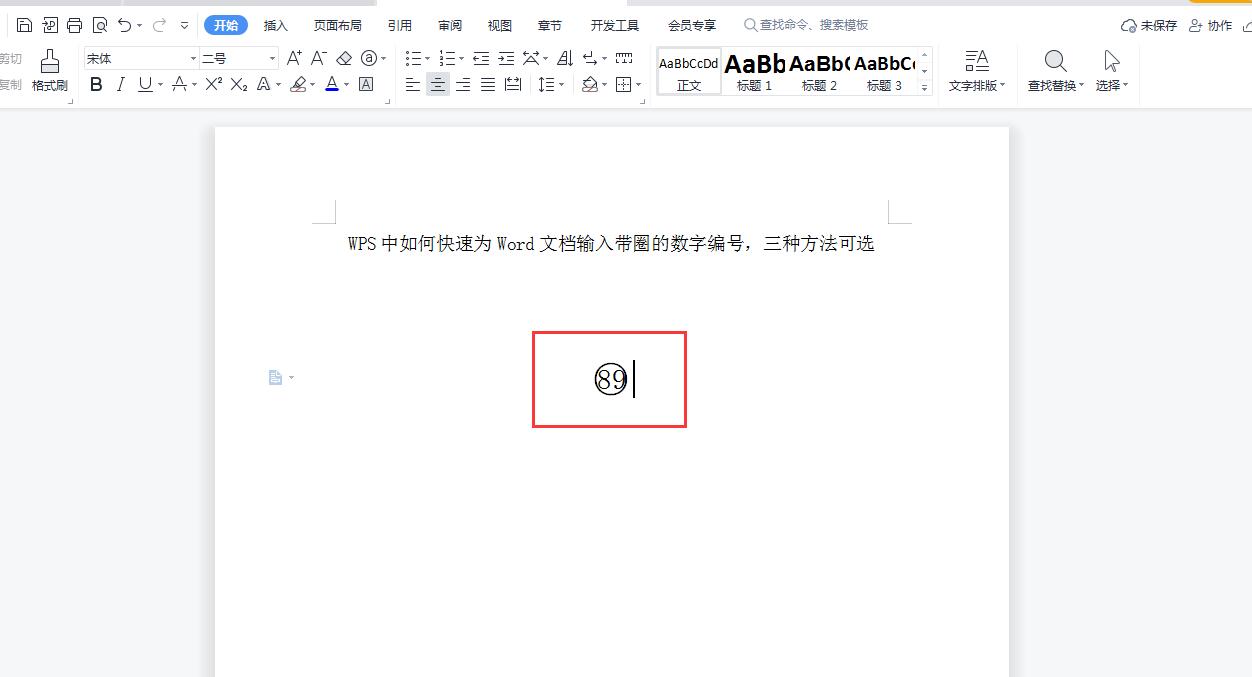1252x677 pixels.
Task: Click the clear formatting eraser icon
Action: point(344,59)
